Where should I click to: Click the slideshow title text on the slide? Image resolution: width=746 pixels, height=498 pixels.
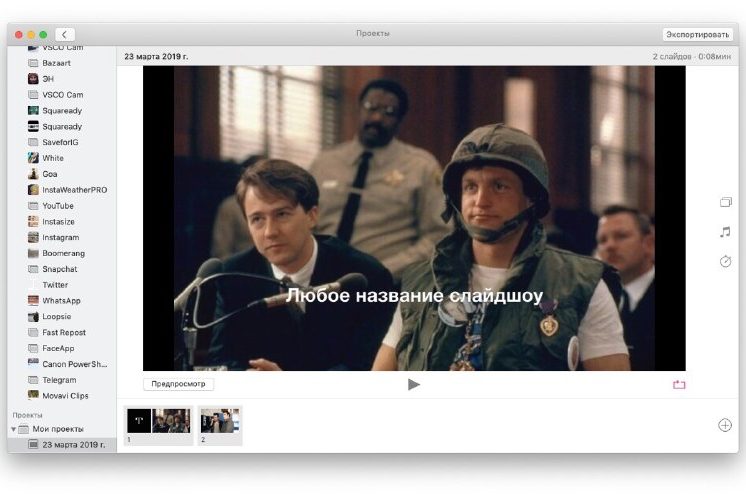pyautogui.click(x=414, y=296)
